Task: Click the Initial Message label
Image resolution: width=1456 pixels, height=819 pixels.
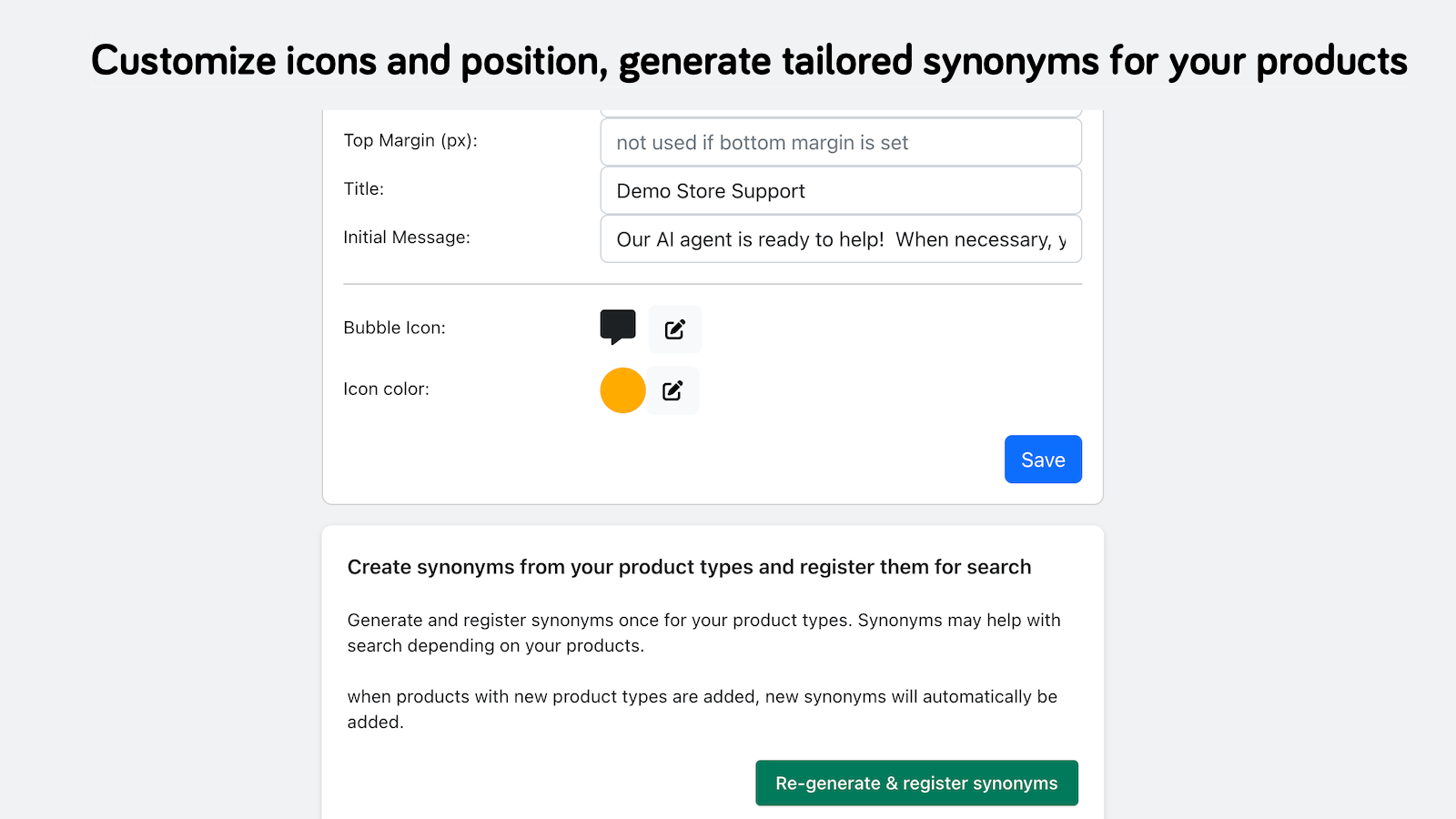Action: coord(407,237)
